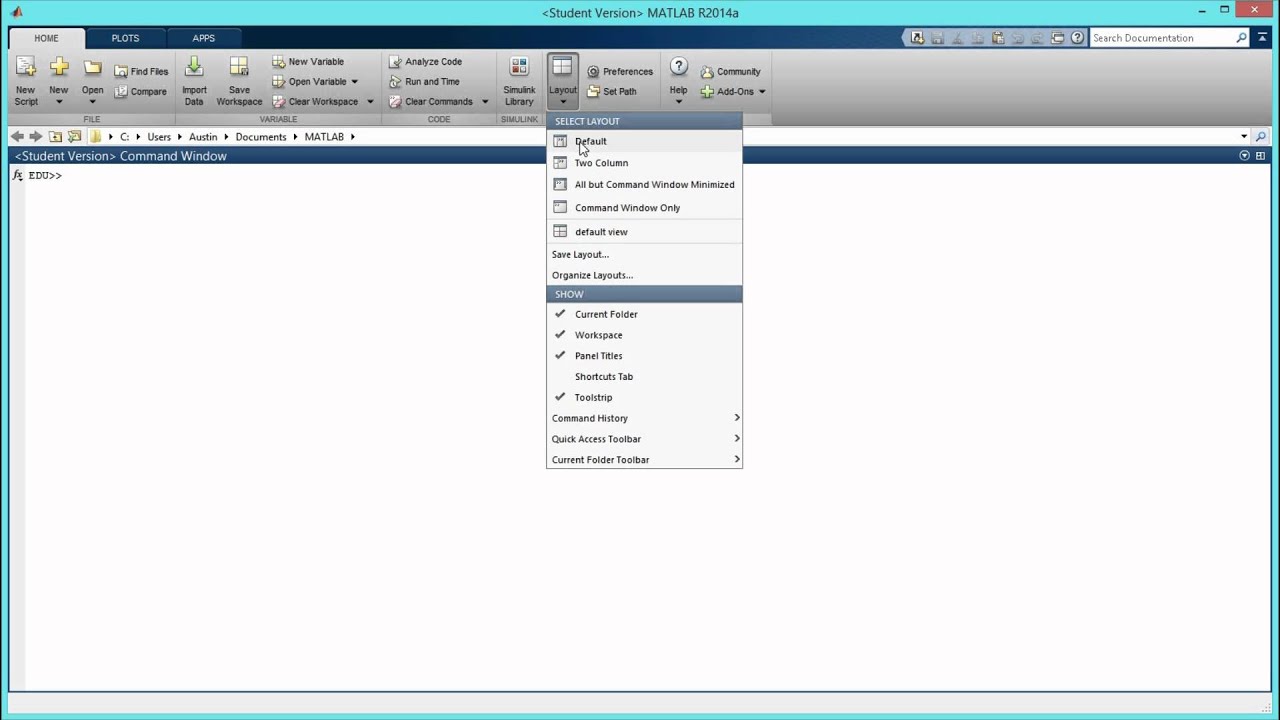Create a New Variable
The height and width of the screenshot is (720, 1280).
point(308,61)
